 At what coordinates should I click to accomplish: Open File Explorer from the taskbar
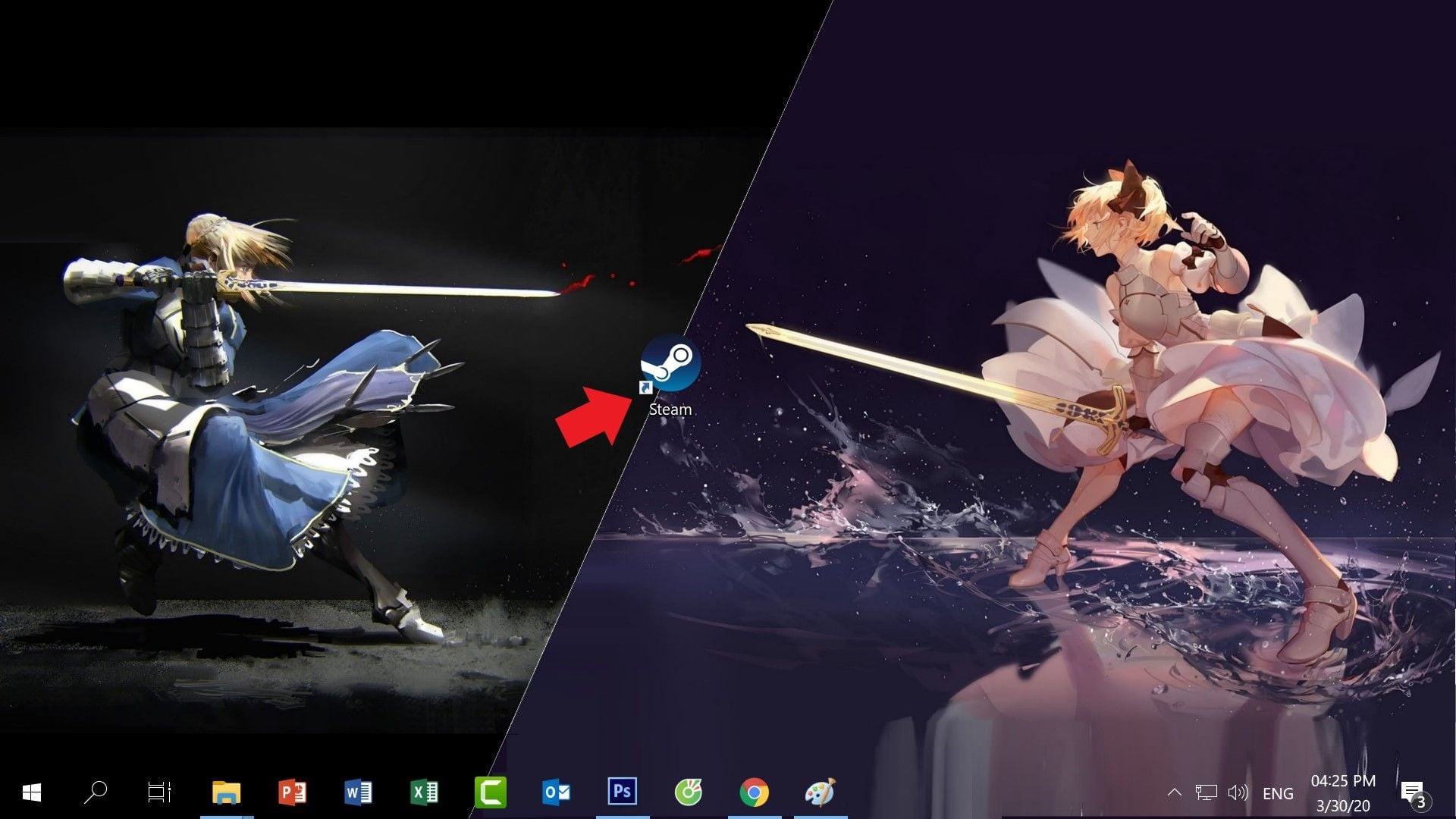pyautogui.click(x=225, y=793)
